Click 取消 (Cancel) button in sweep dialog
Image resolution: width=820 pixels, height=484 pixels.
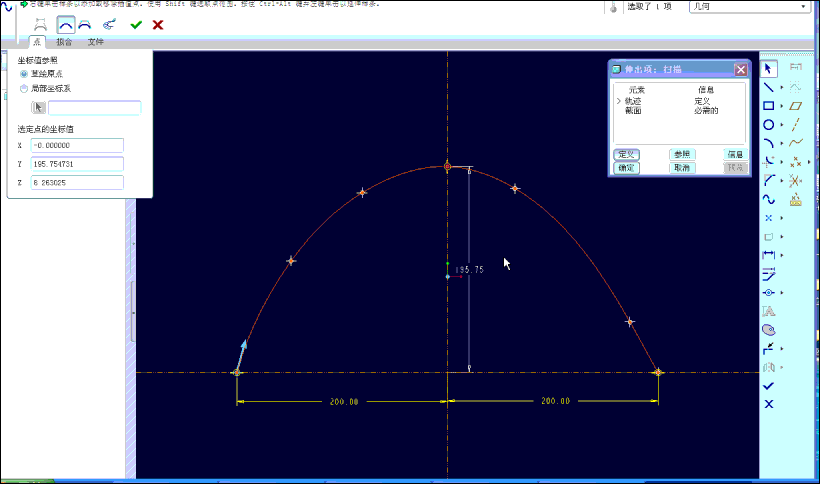tap(682, 168)
